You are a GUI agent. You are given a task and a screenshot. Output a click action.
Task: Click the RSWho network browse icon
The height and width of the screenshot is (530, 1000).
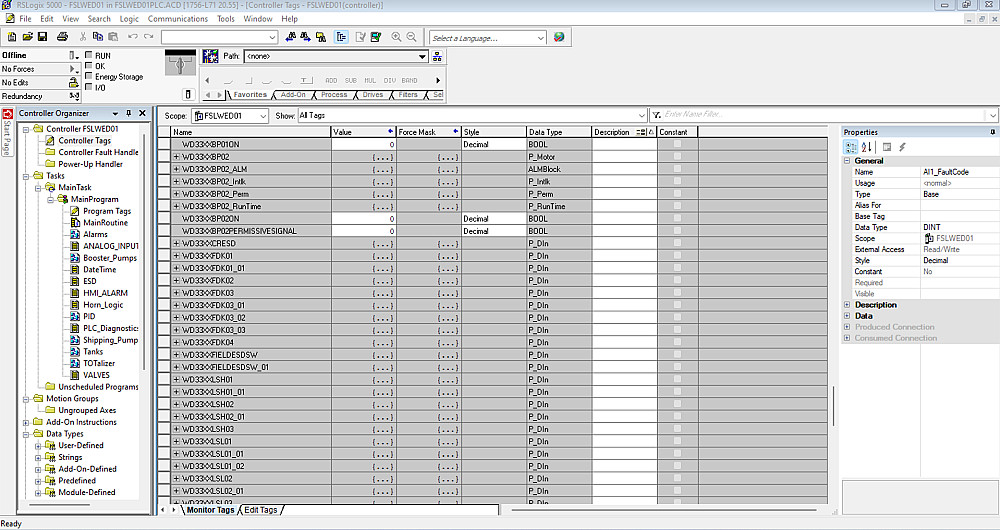(x=210, y=56)
